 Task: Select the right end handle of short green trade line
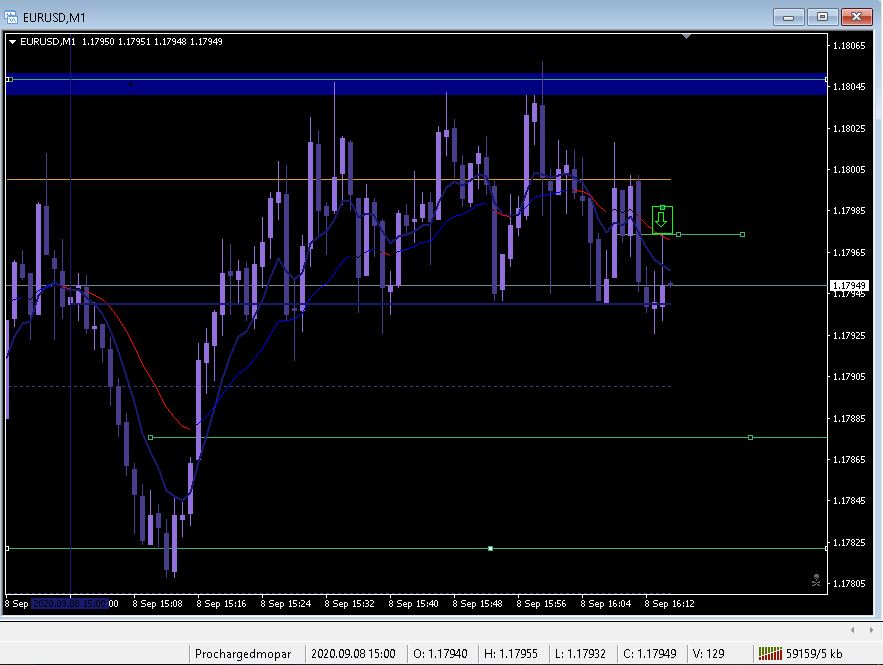(742, 234)
